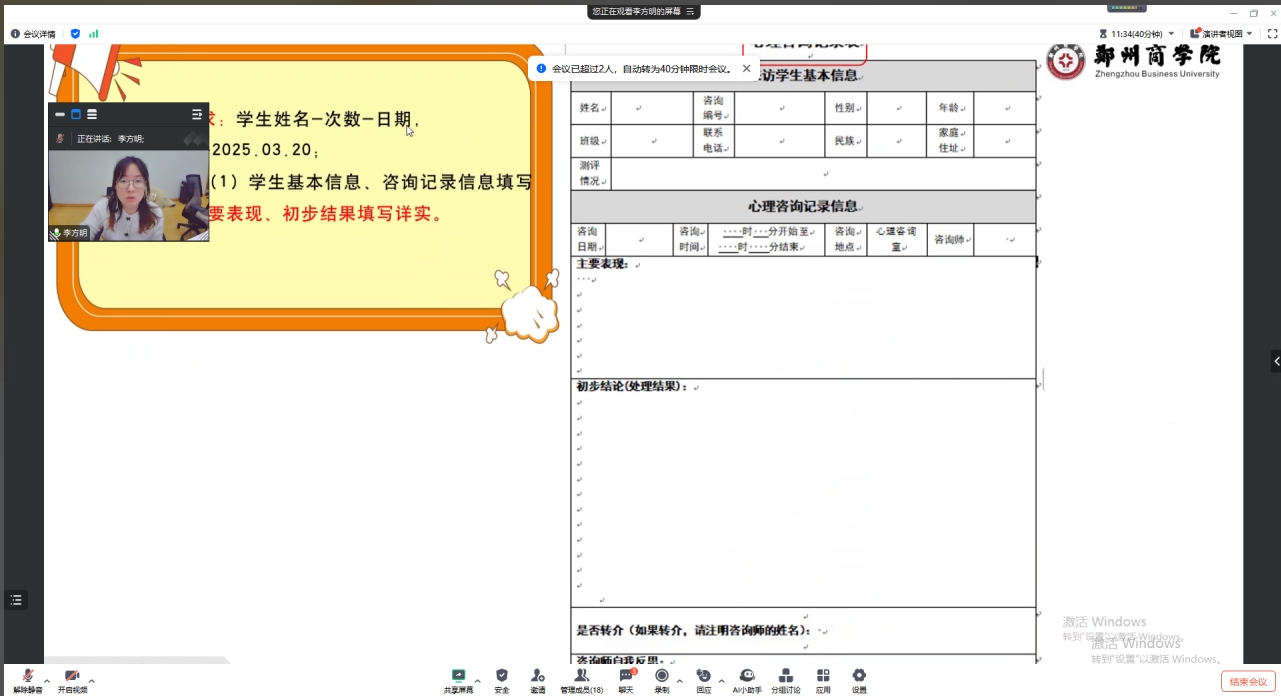The image size is (1281, 696).
Task: Open the 聊天 chat panel
Action: pyautogui.click(x=626, y=678)
